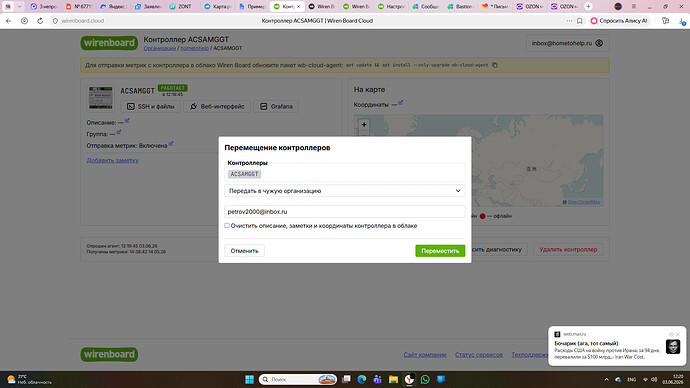Open the Grafana button
This screenshot has height=388, width=690.
(x=276, y=106)
